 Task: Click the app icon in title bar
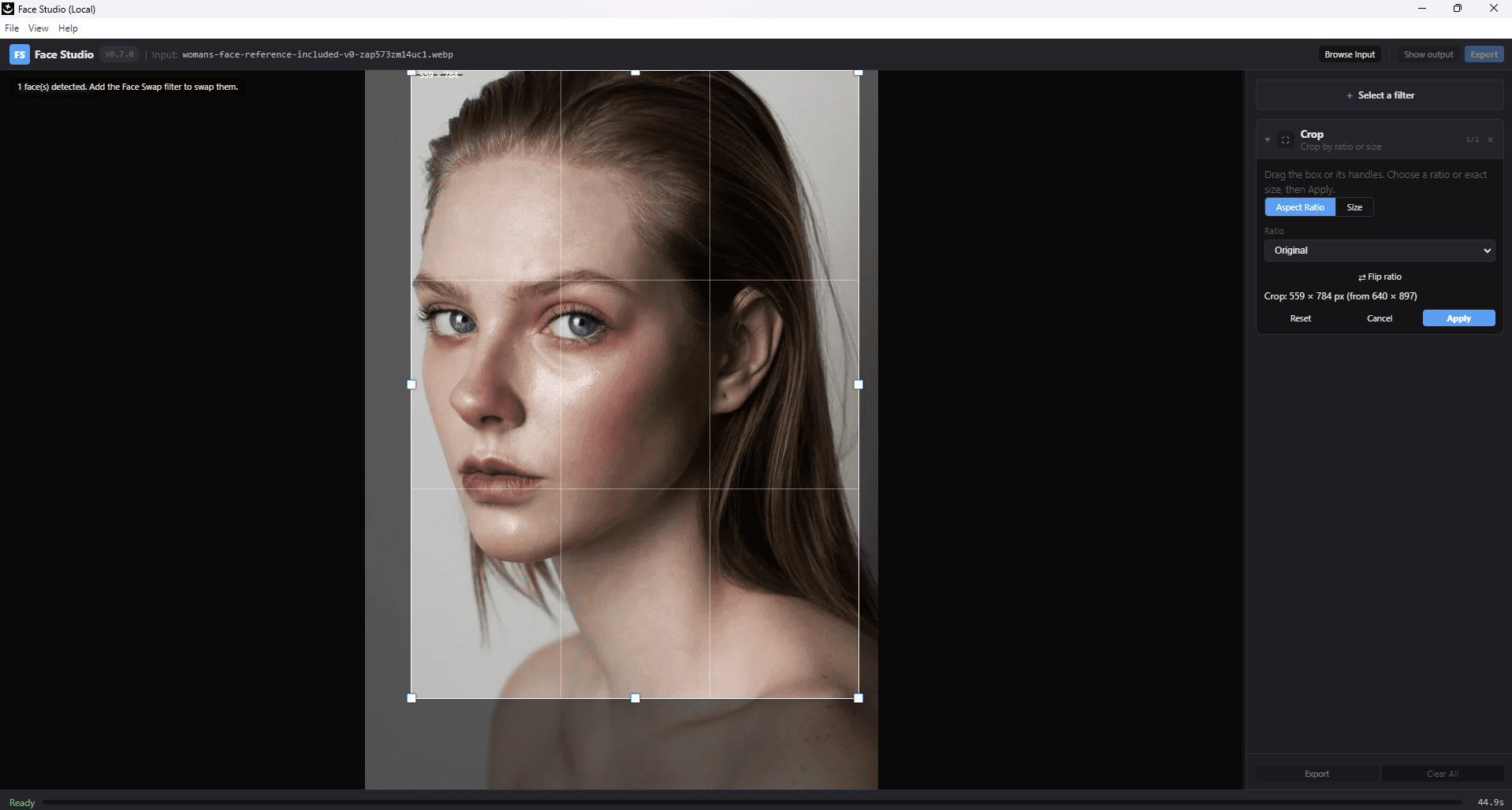[8, 9]
